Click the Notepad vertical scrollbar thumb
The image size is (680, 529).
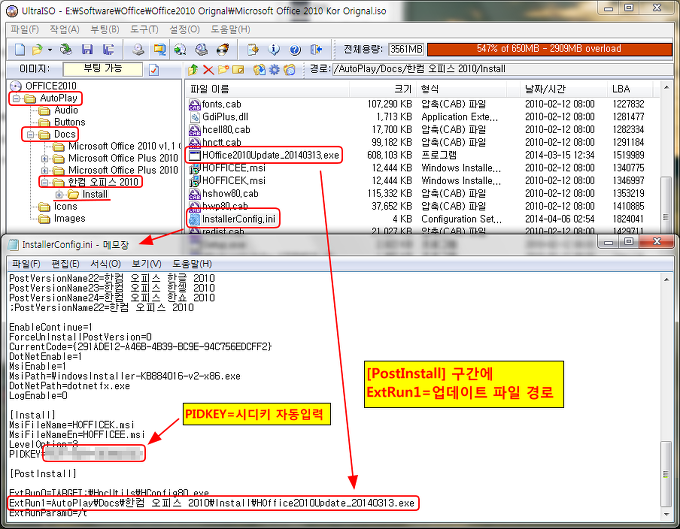coord(666,473)
